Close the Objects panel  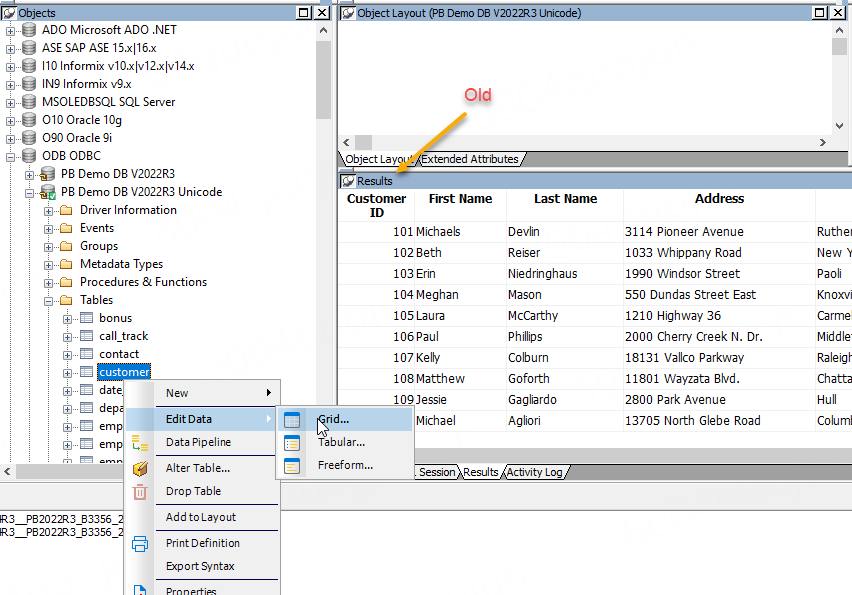pos(322,13)
